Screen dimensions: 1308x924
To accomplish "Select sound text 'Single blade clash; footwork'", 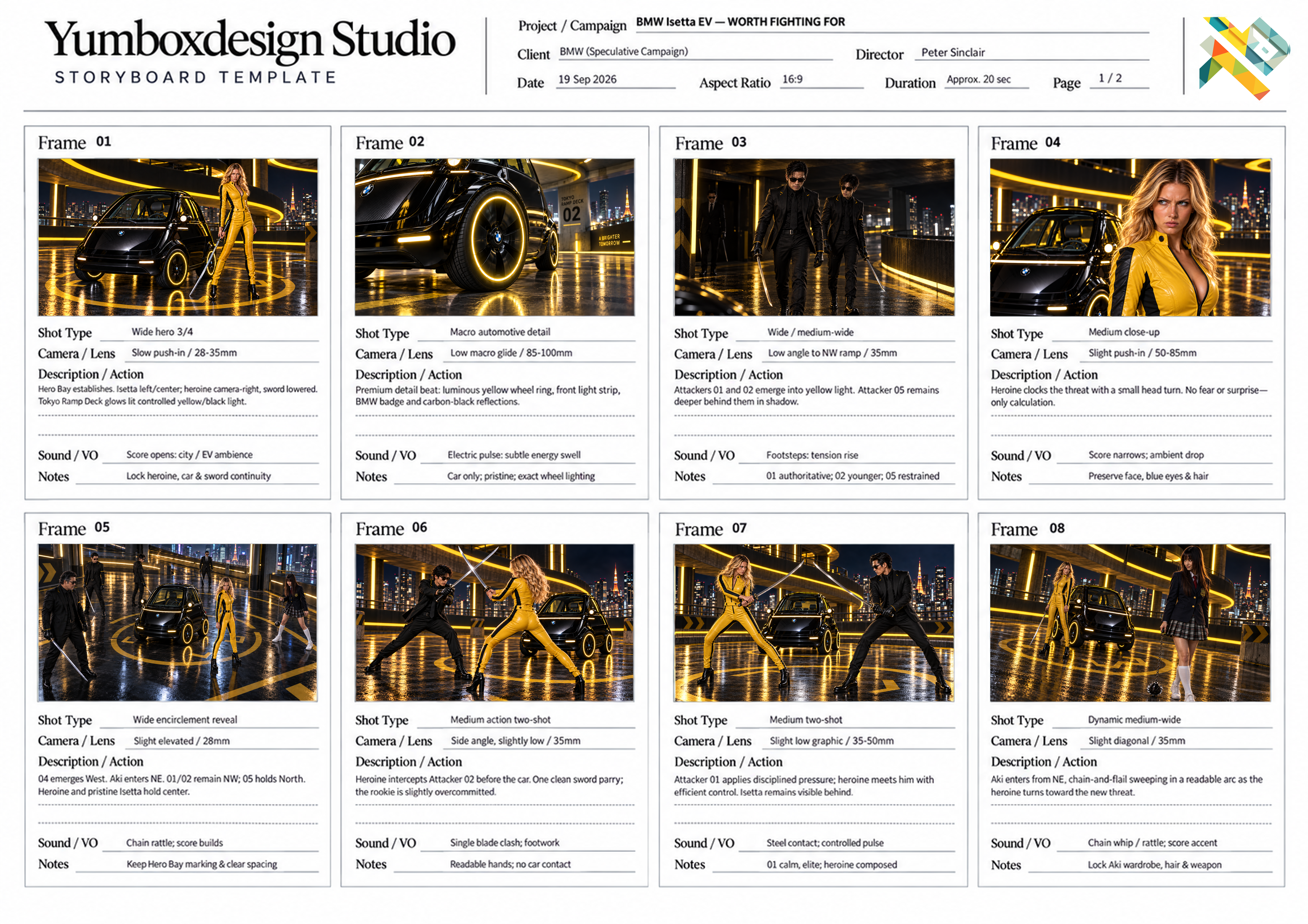I will [x=505, y=842].
